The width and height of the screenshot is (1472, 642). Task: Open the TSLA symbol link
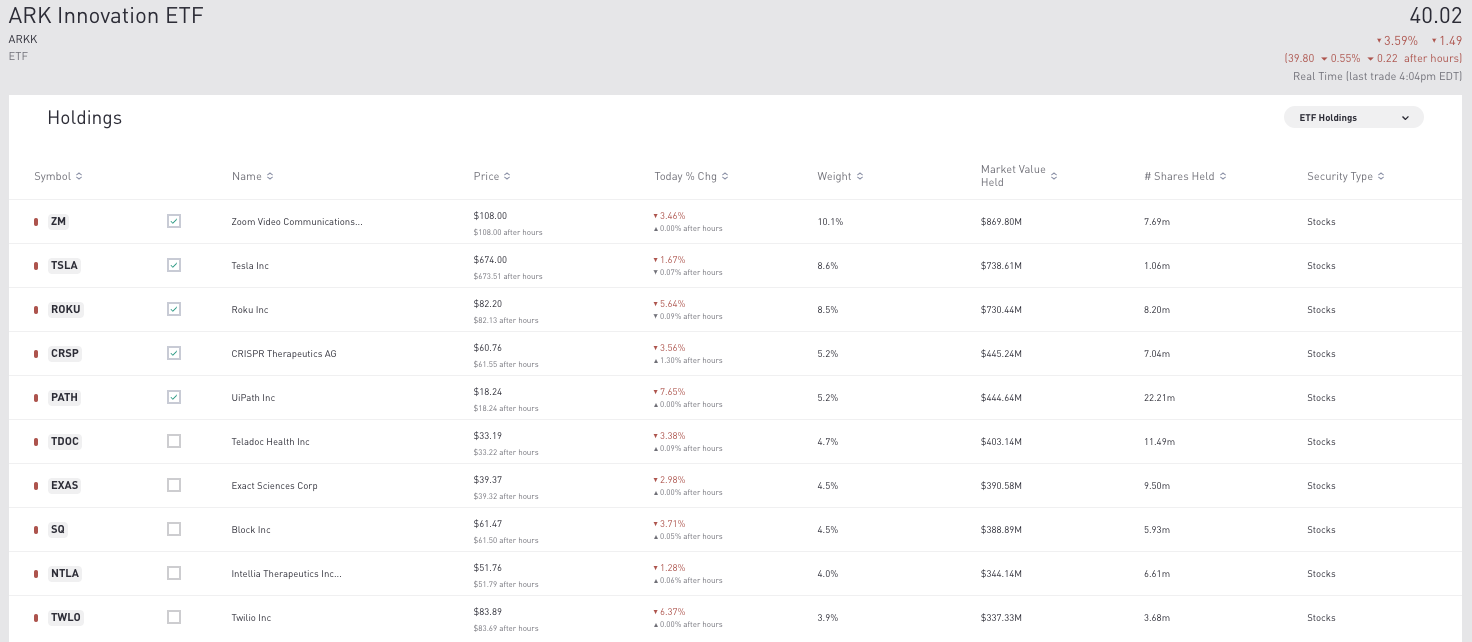64,266
